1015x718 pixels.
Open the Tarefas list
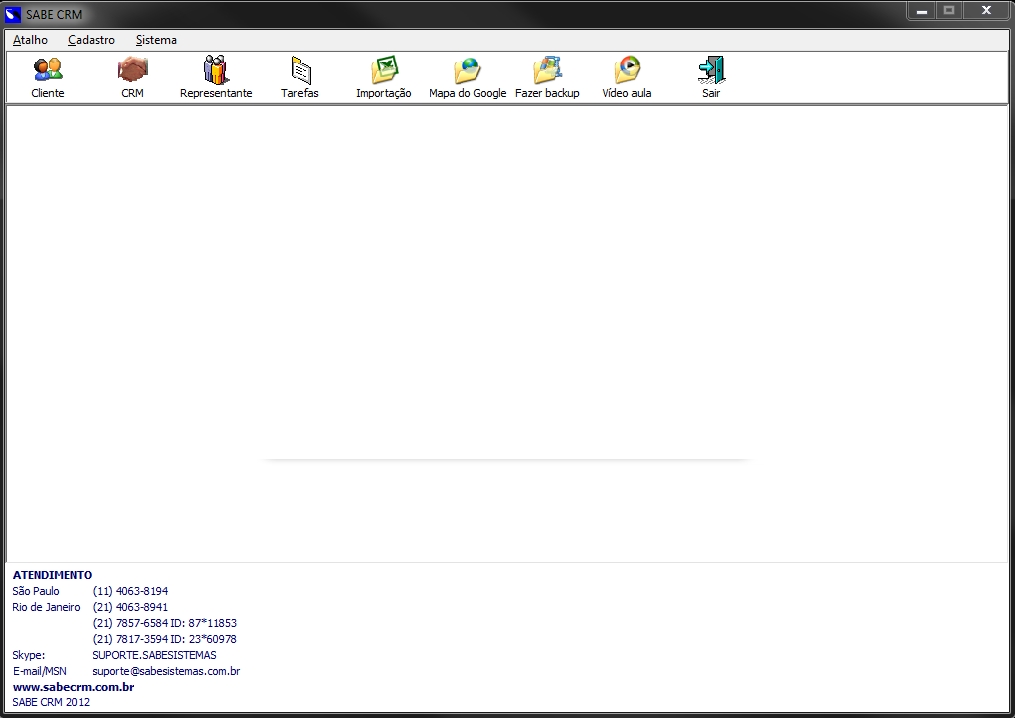(299, 75)
